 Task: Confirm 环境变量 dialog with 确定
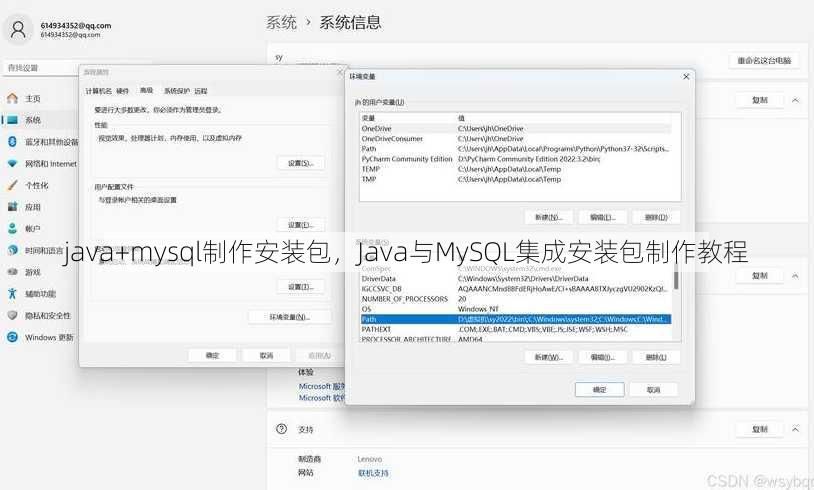coord(600,389)
